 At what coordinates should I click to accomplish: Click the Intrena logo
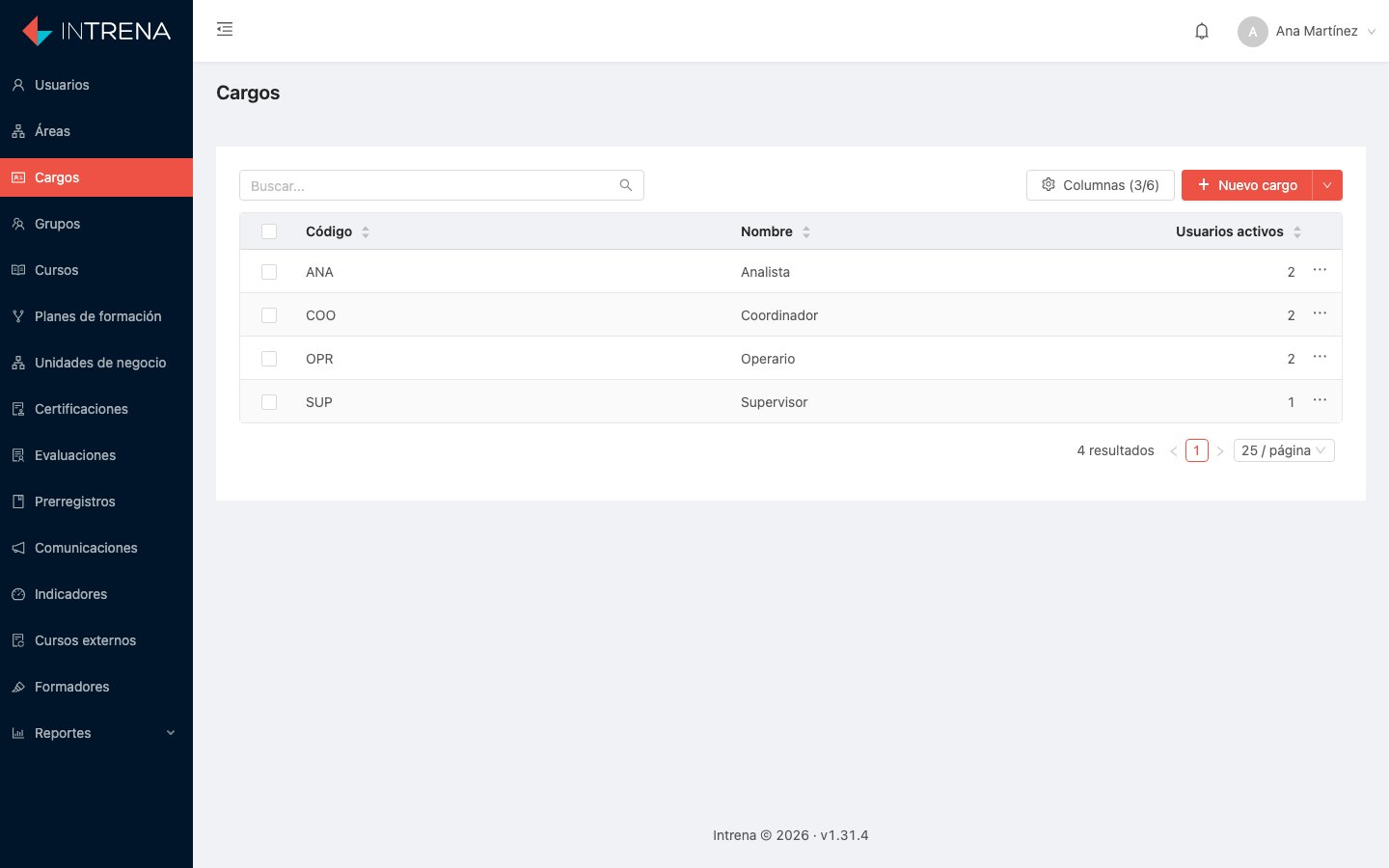coord(96,31)
